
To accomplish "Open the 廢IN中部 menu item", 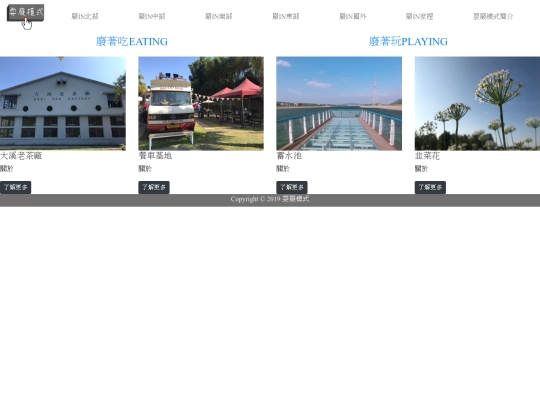I will coord(152,16).
